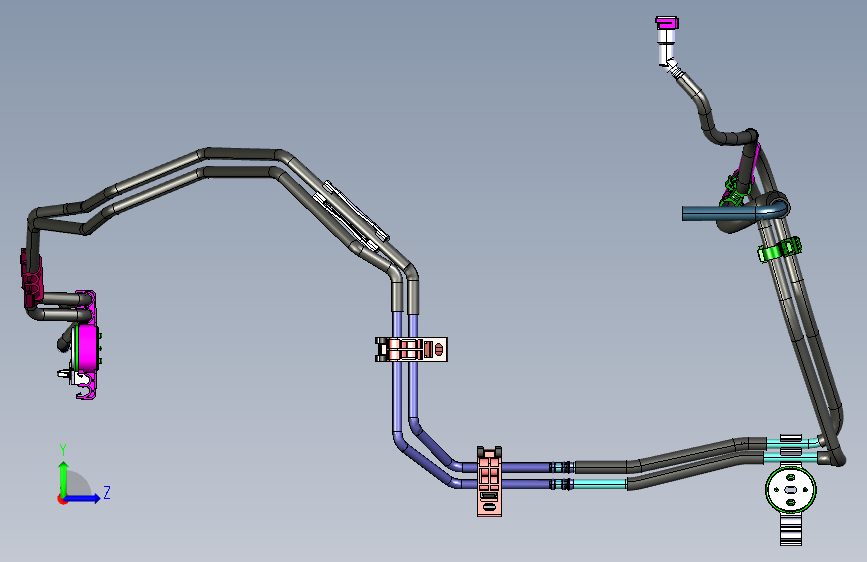Select the lower cyan tube segment left of the grey hose

(600, 483)
